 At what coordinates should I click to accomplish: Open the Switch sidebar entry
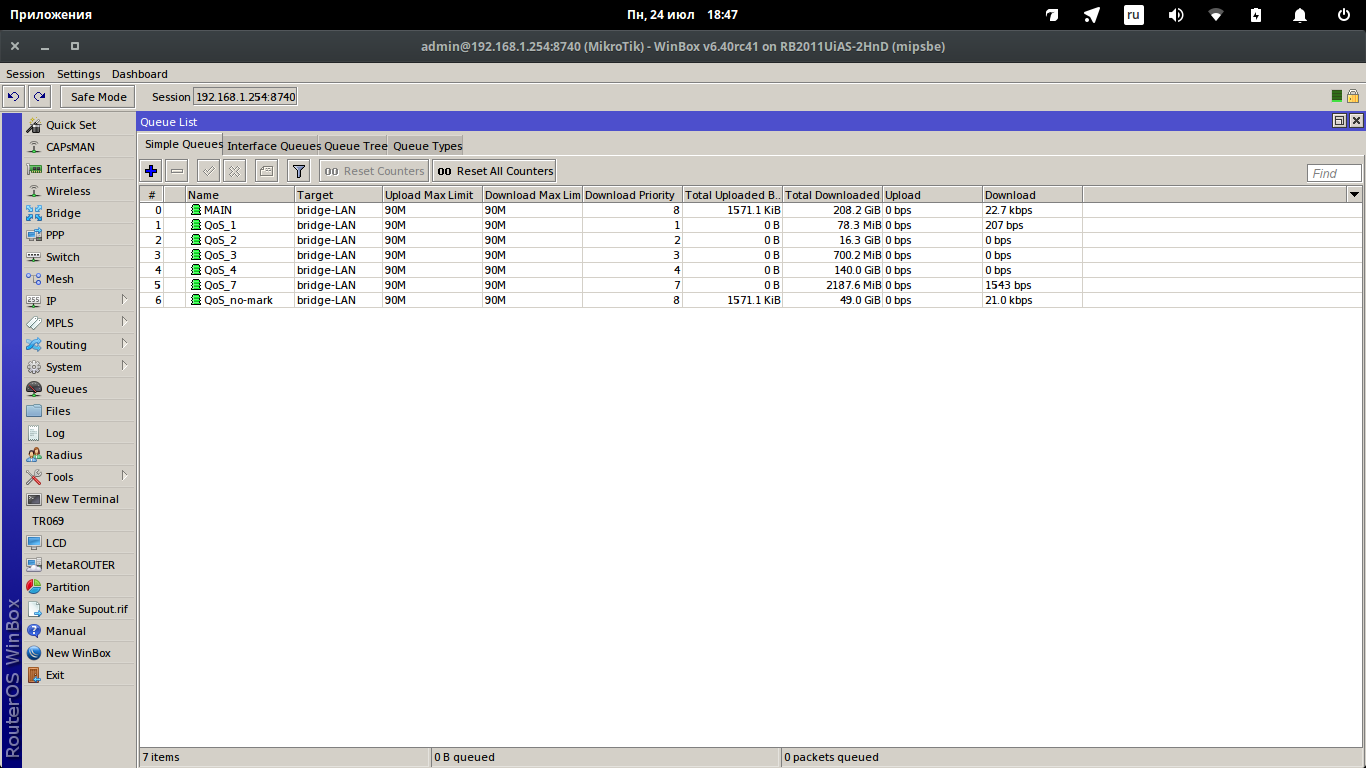[79, 257]
